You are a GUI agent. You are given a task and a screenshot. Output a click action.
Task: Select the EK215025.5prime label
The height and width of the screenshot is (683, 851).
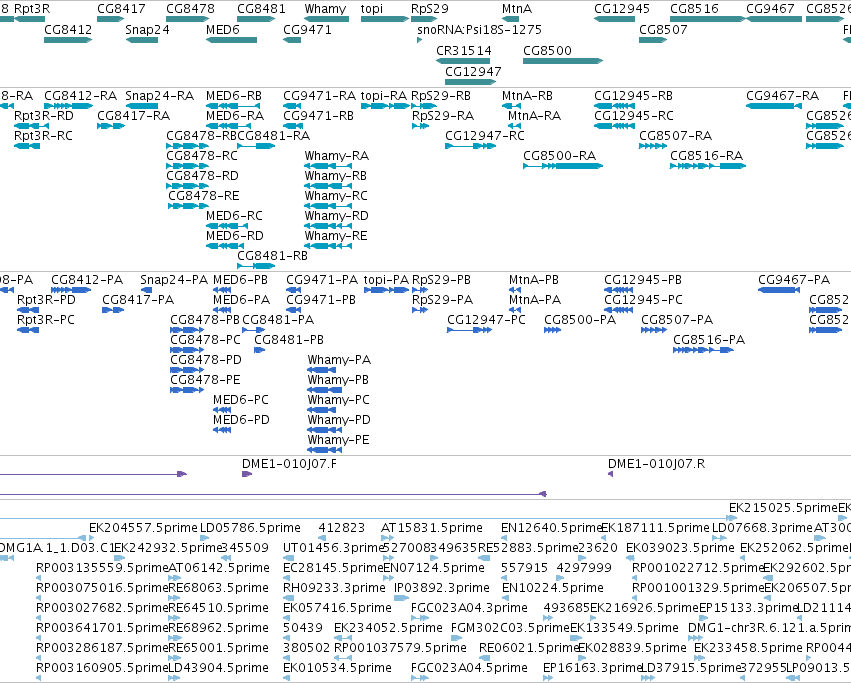pyautogui.click(x=783, y=508)
